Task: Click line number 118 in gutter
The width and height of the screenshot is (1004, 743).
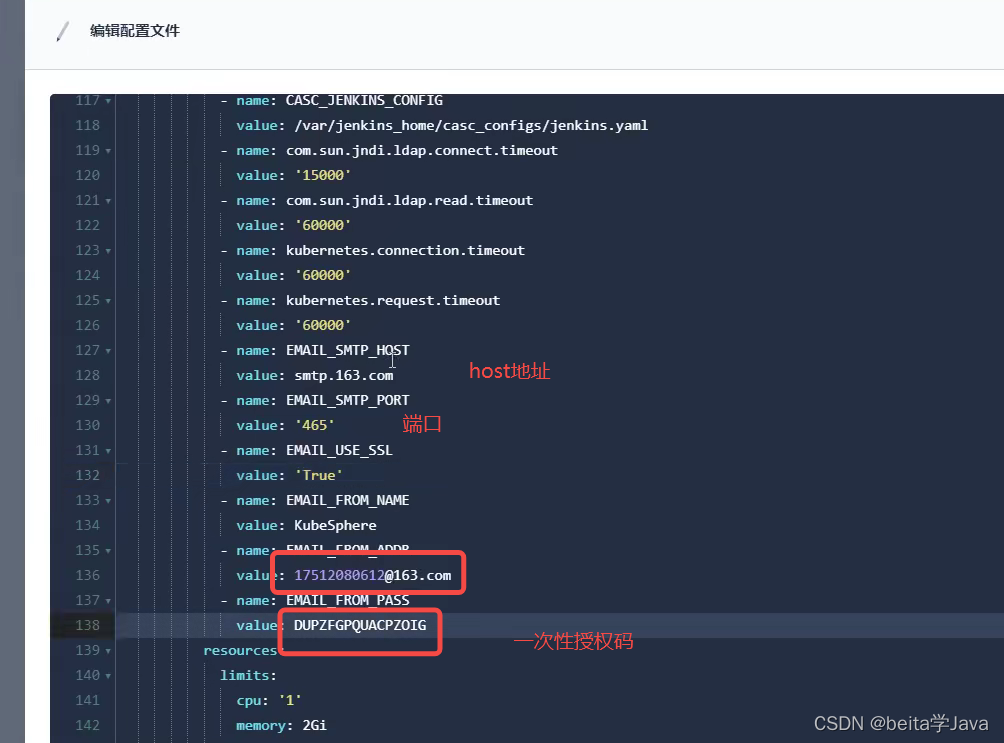Action: click(88, 126)
